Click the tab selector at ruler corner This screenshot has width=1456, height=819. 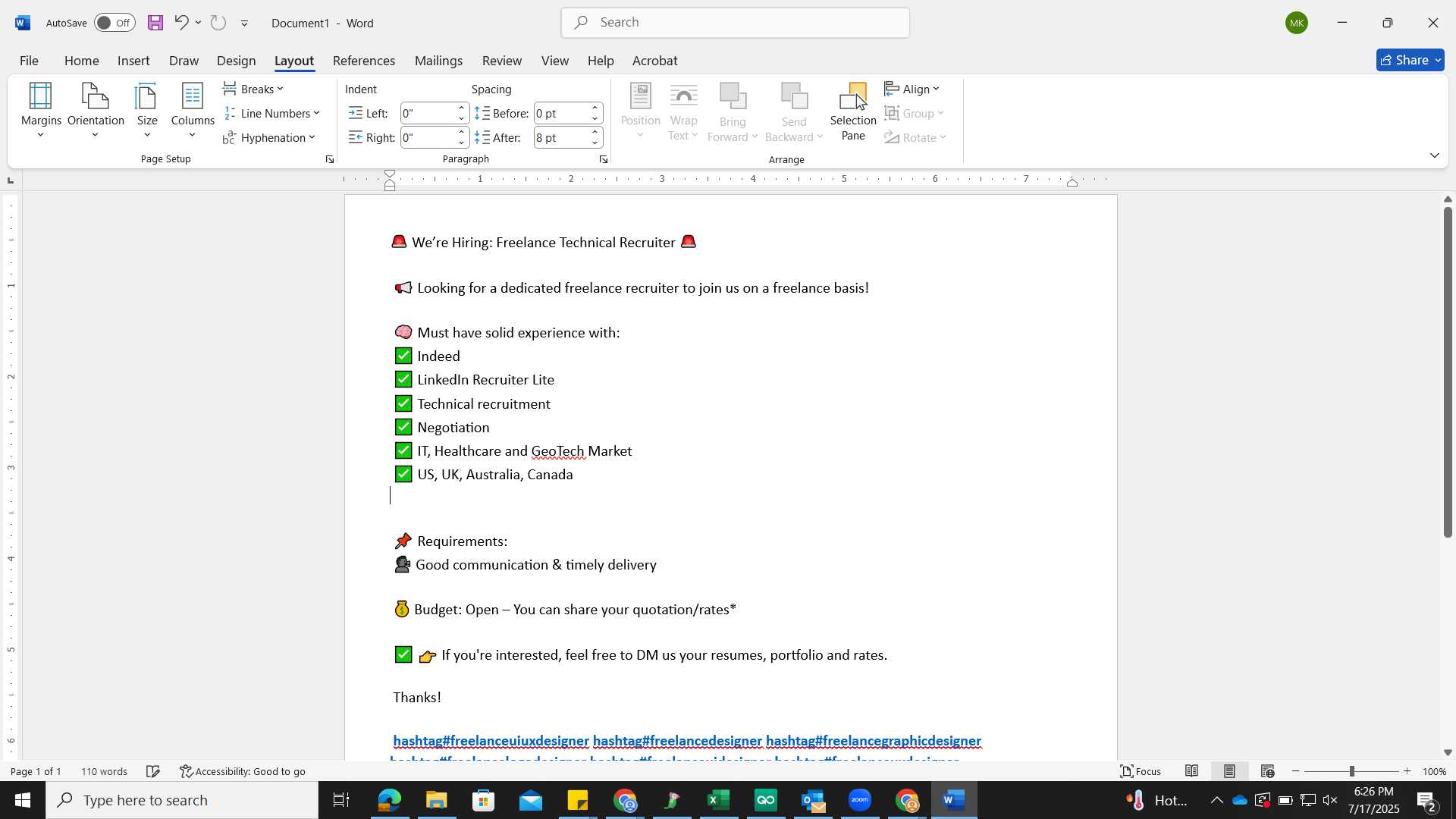(10, 180)
